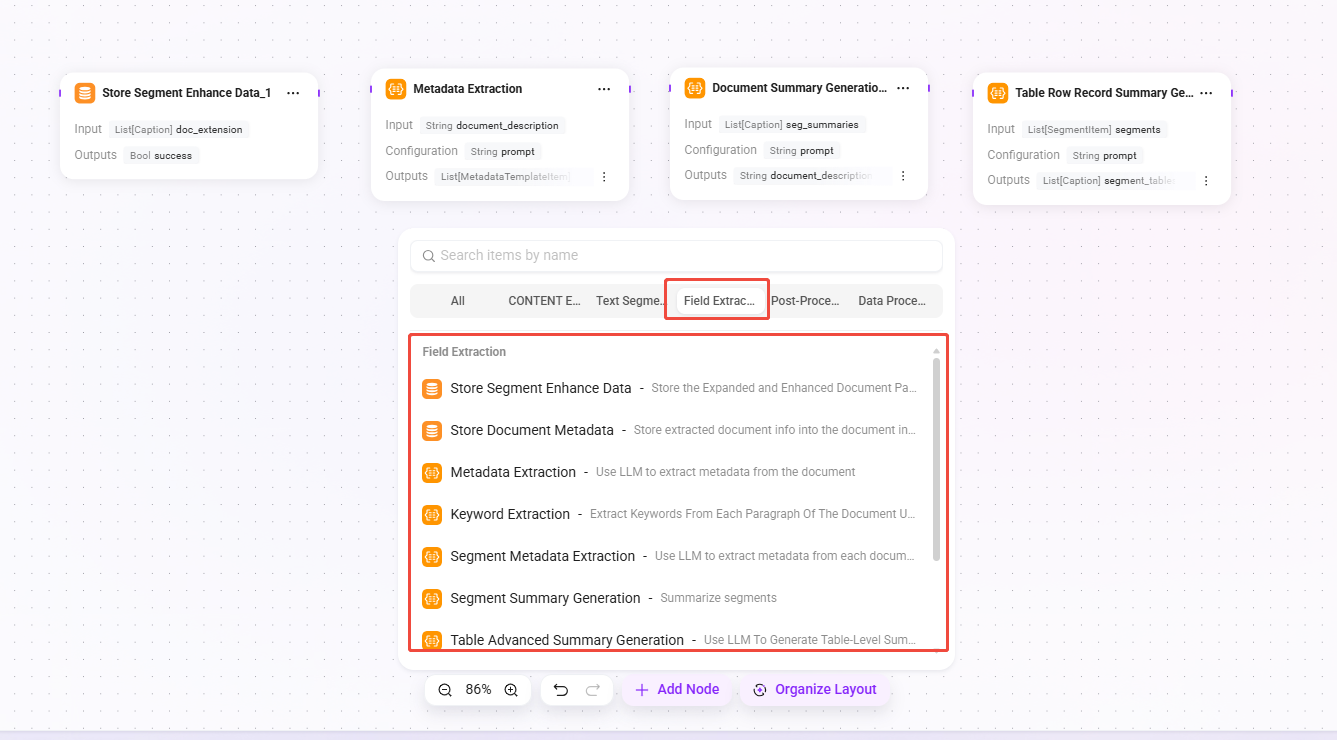Switch to the All category tab

click(458, 301)
